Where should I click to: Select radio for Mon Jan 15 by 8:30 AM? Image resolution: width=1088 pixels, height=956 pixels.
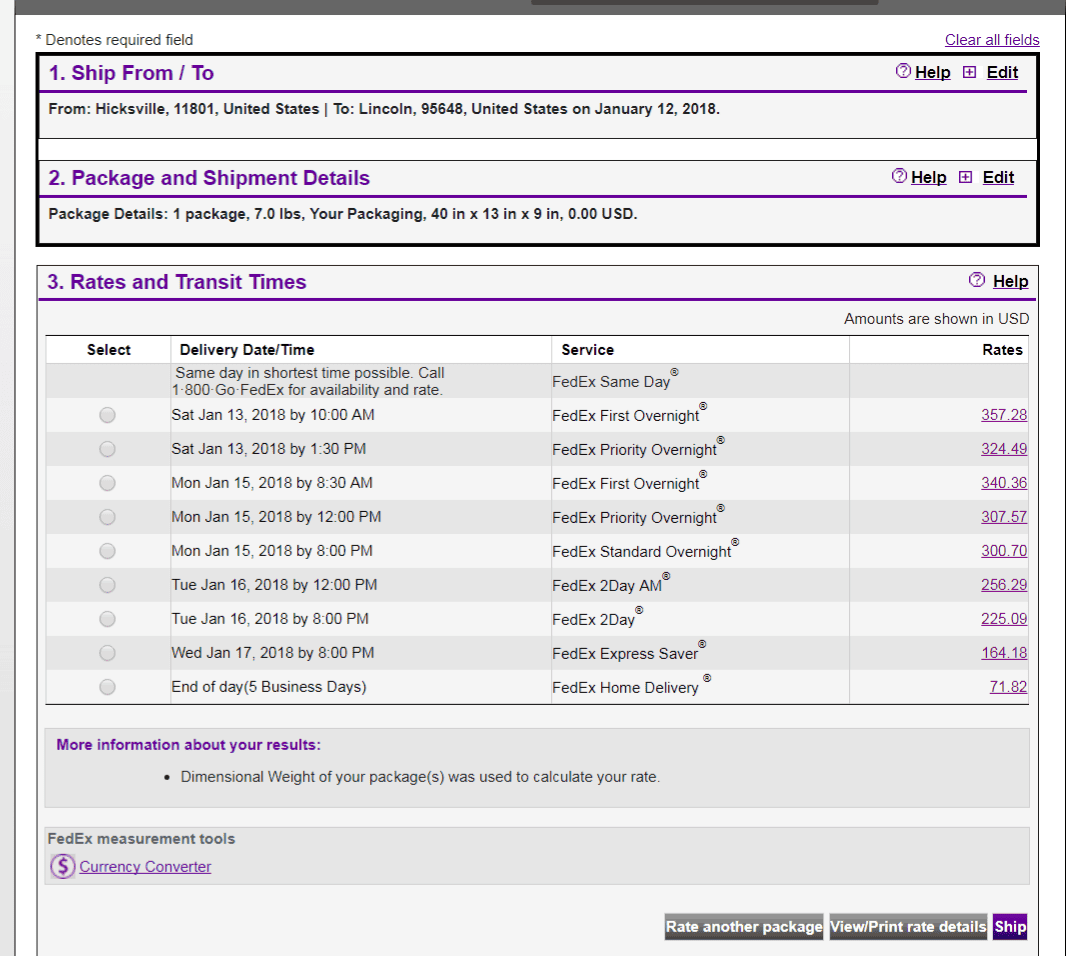coord(107,483)
